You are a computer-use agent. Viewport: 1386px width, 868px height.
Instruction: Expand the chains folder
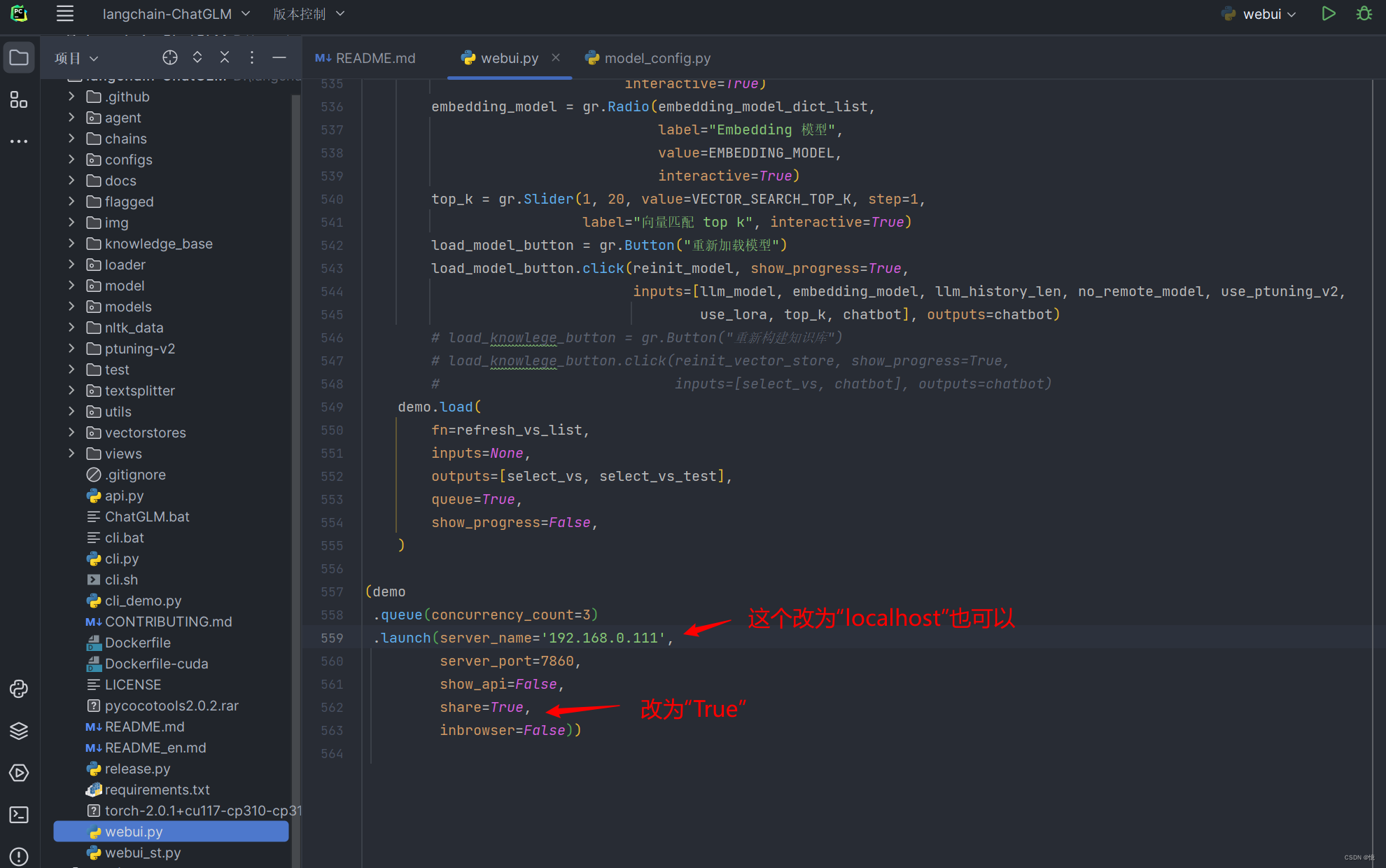pyautogui.click(x=71, y=139)
